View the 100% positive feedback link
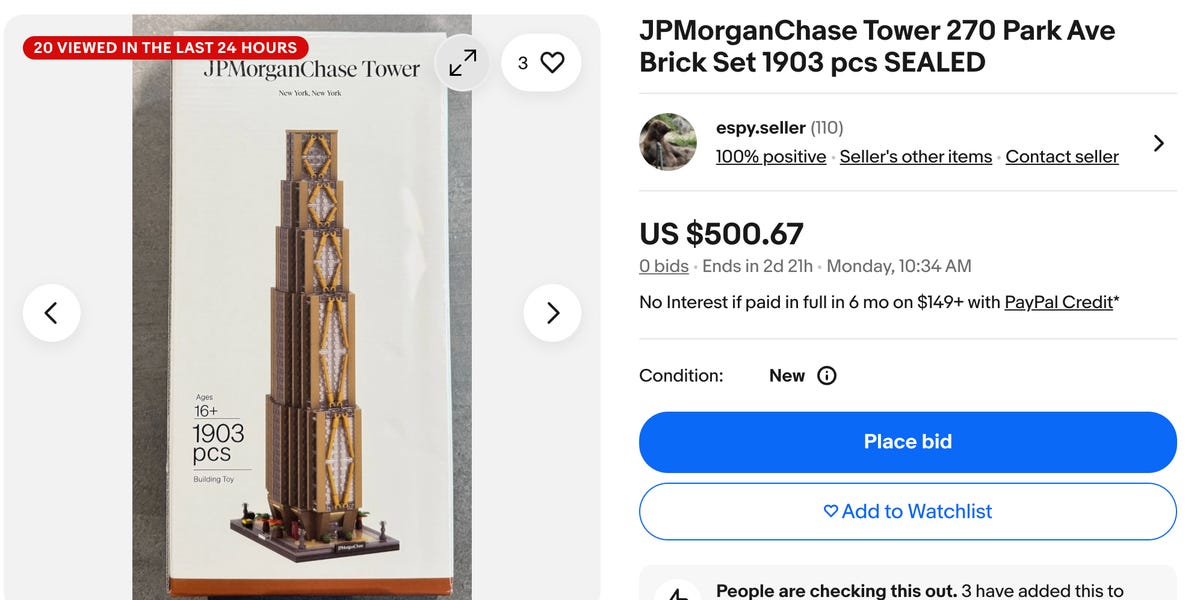 771,157
